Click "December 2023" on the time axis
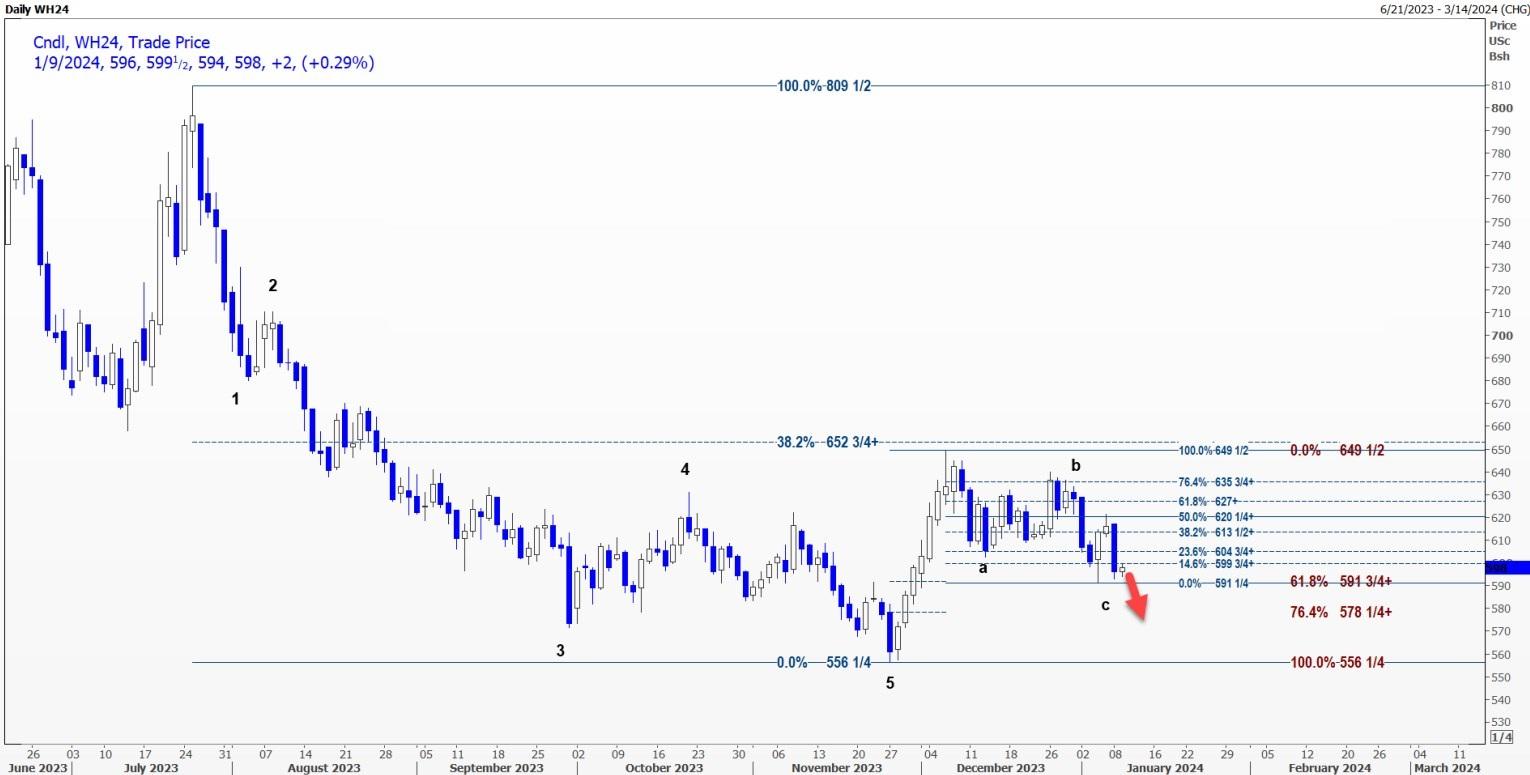Screen dimensions: 1530x775 coord(1001,768)
